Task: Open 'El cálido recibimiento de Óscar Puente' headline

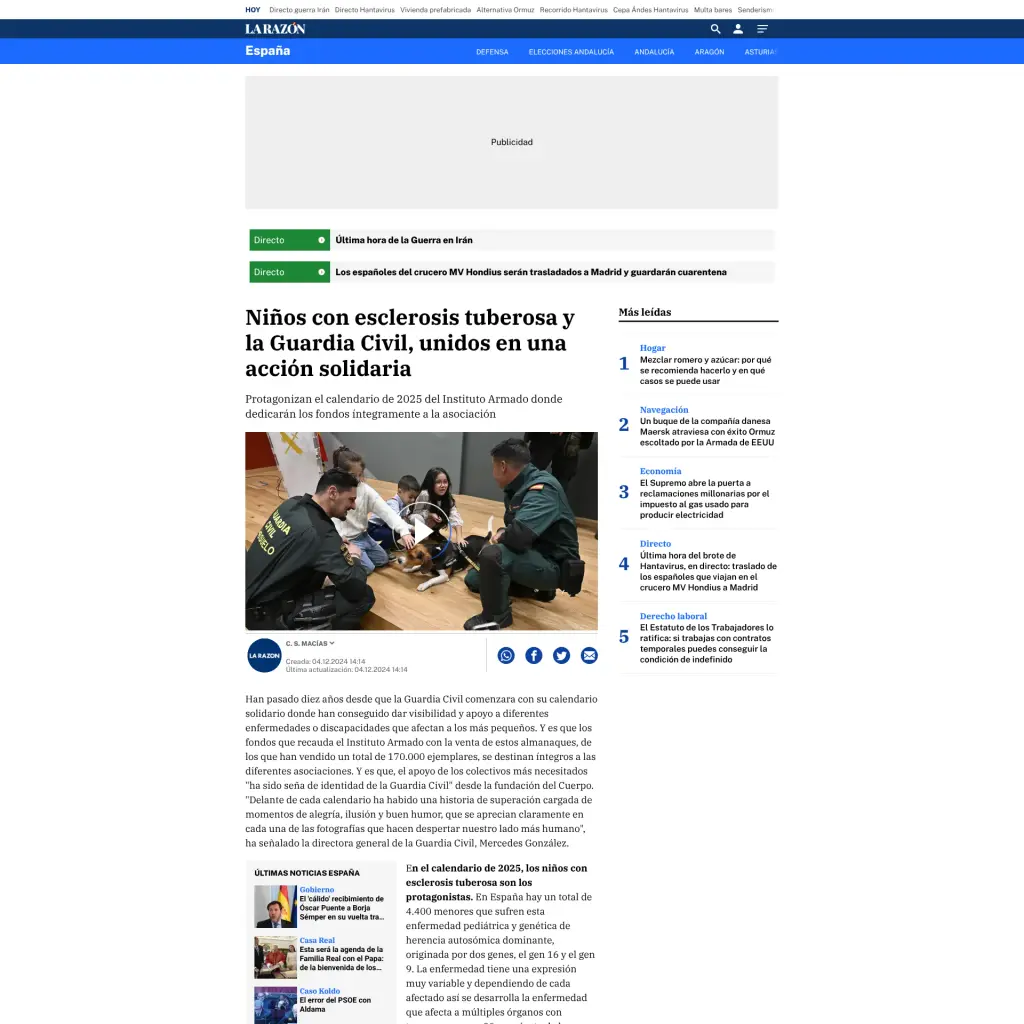Action: tap(342, 908)
